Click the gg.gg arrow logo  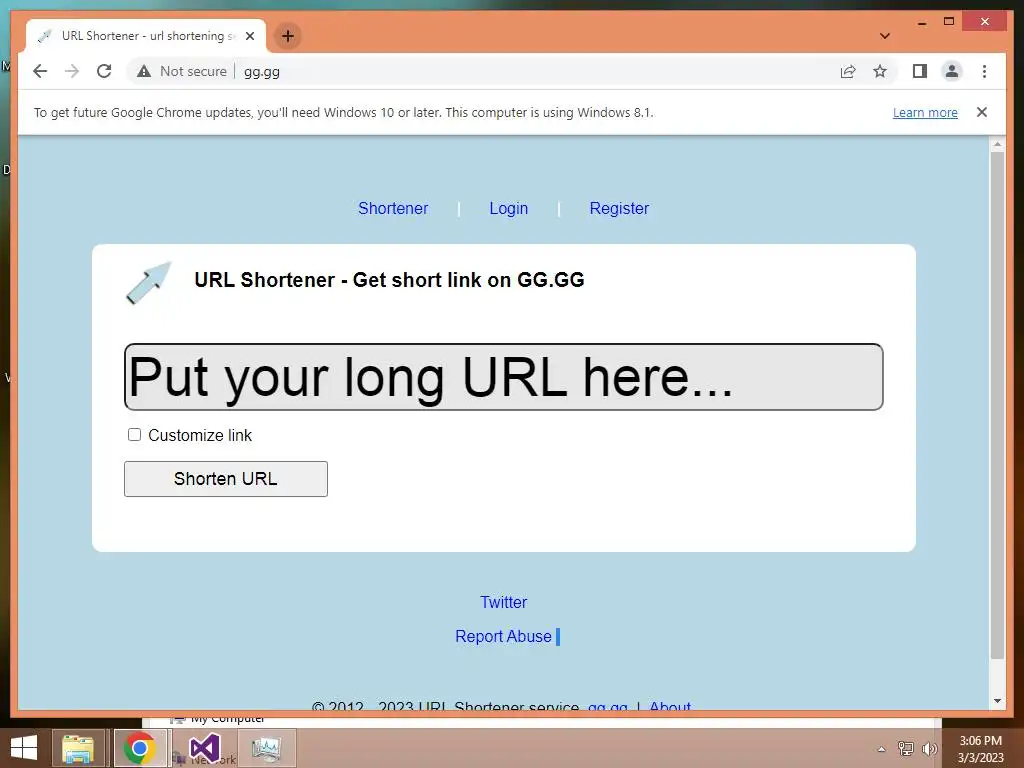click(x=149, y=282)
